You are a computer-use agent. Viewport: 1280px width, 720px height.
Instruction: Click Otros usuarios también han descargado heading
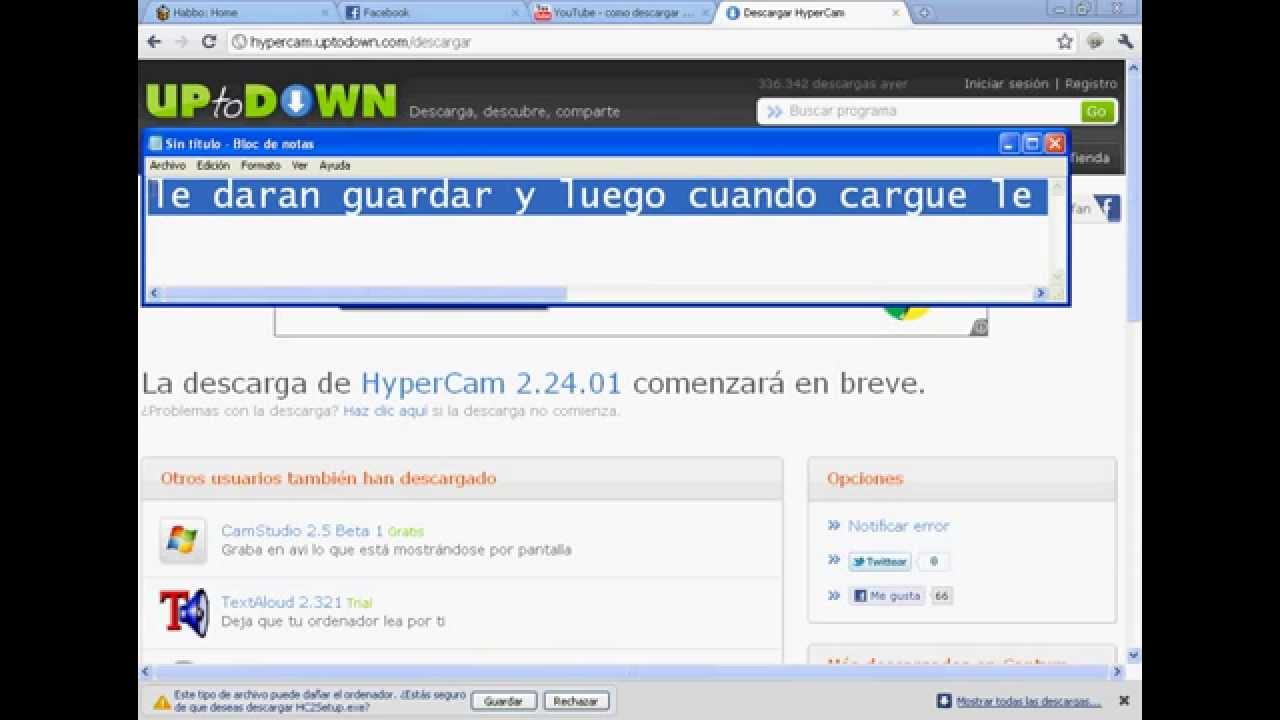click(328, 479)
